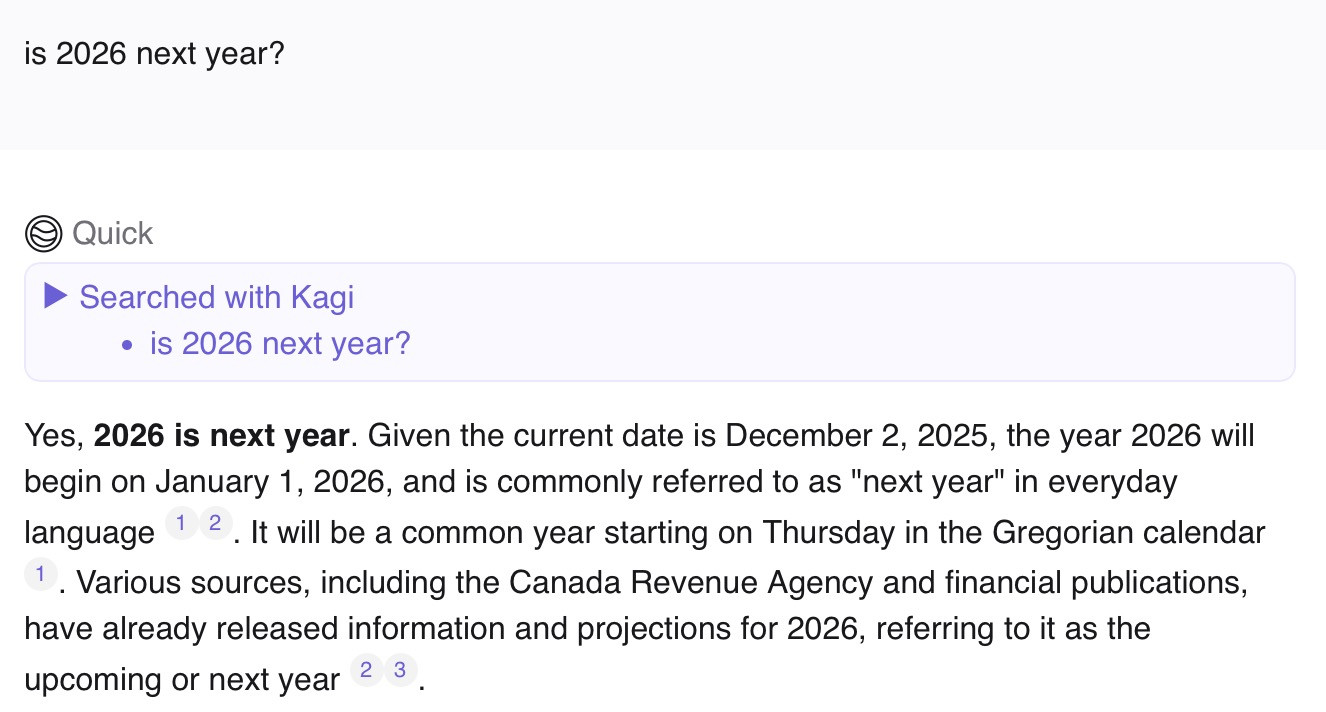The width and height of the screenshot is (1326, 712).
Task: Click the user question text at top
Action: pos(154,54)
